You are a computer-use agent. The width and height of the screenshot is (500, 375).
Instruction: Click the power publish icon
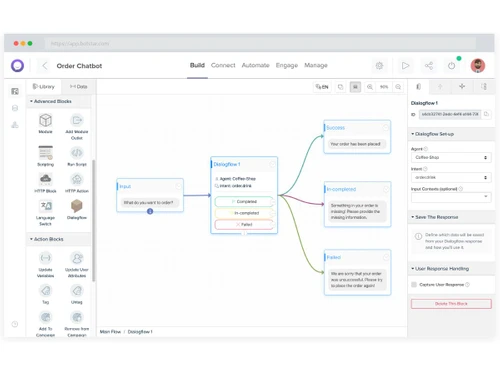point(451,66)
